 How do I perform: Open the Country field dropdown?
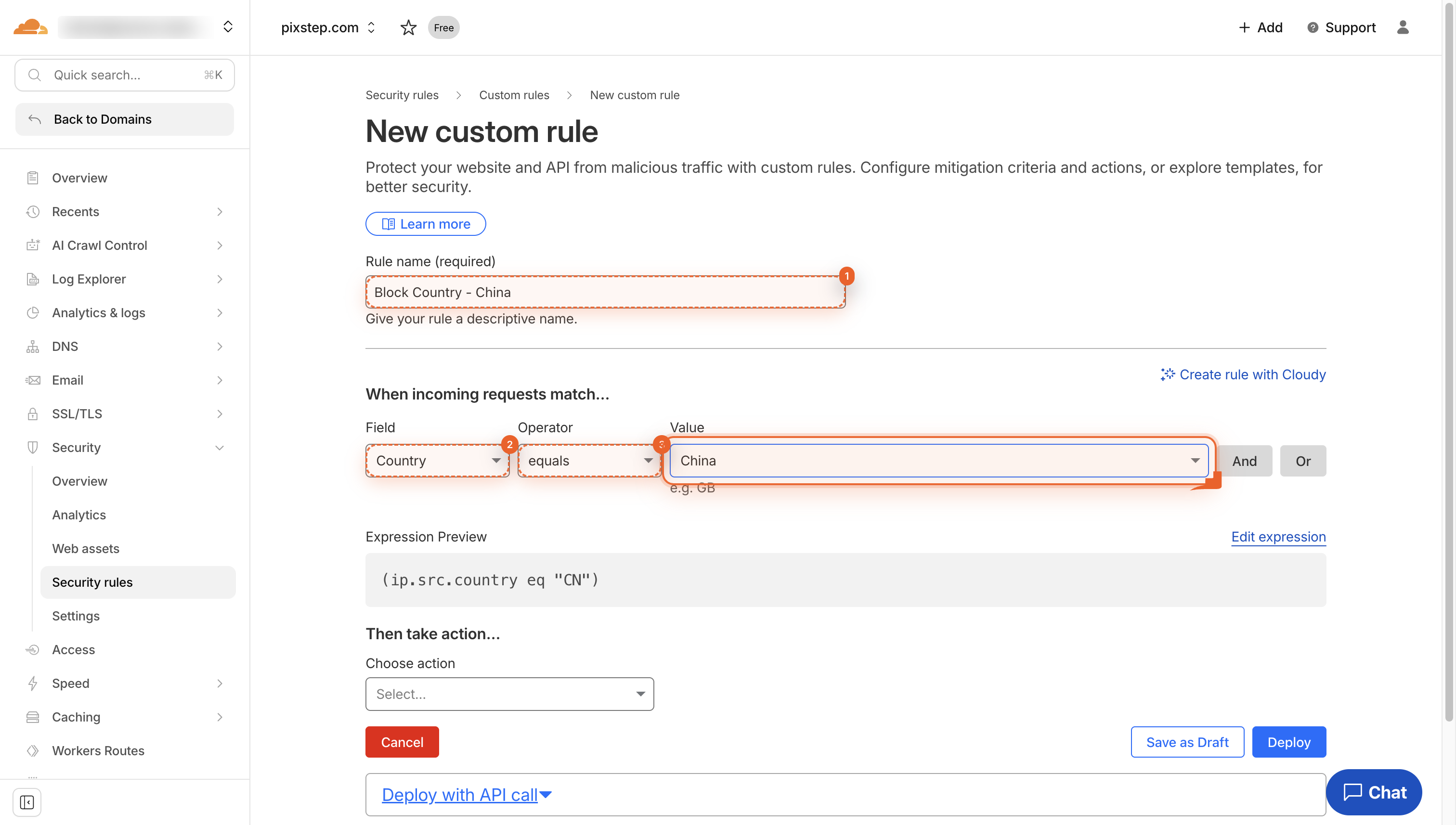click(x=437, y=461)
